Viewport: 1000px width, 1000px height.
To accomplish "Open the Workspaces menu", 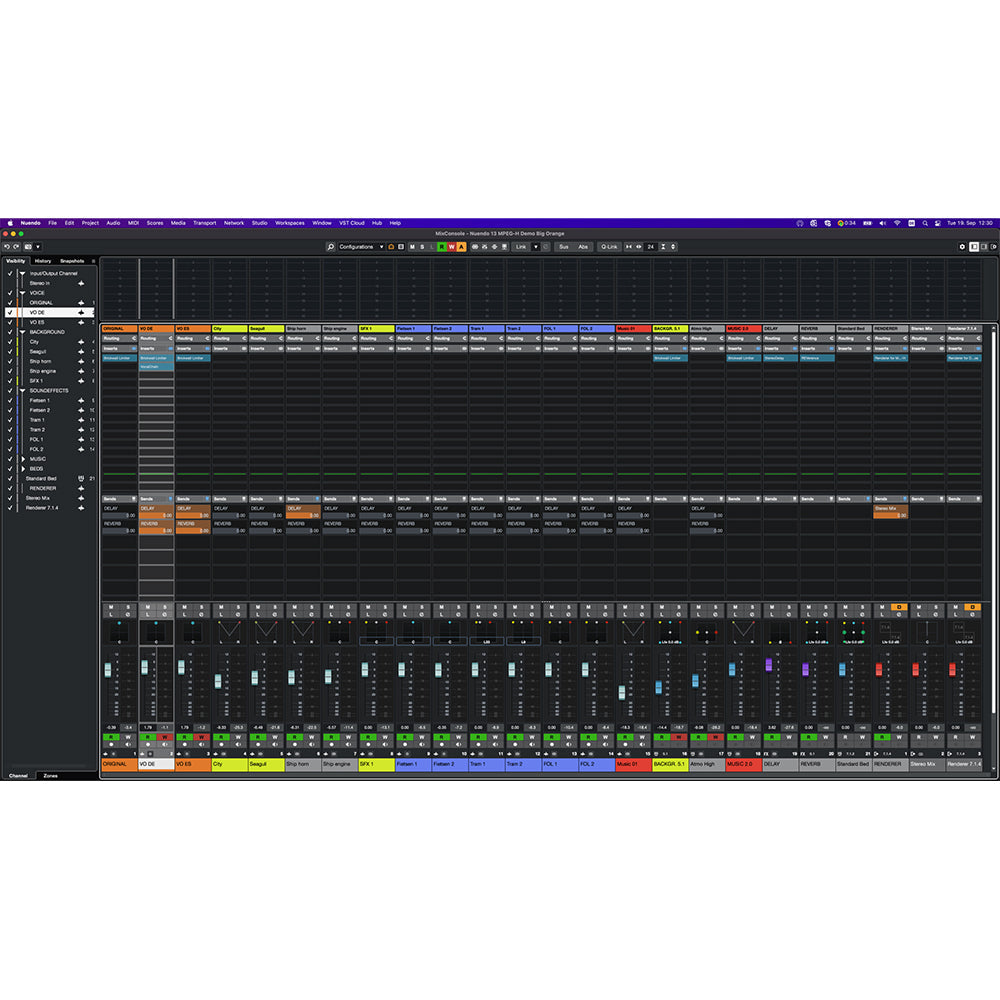I will pos(290,223).
